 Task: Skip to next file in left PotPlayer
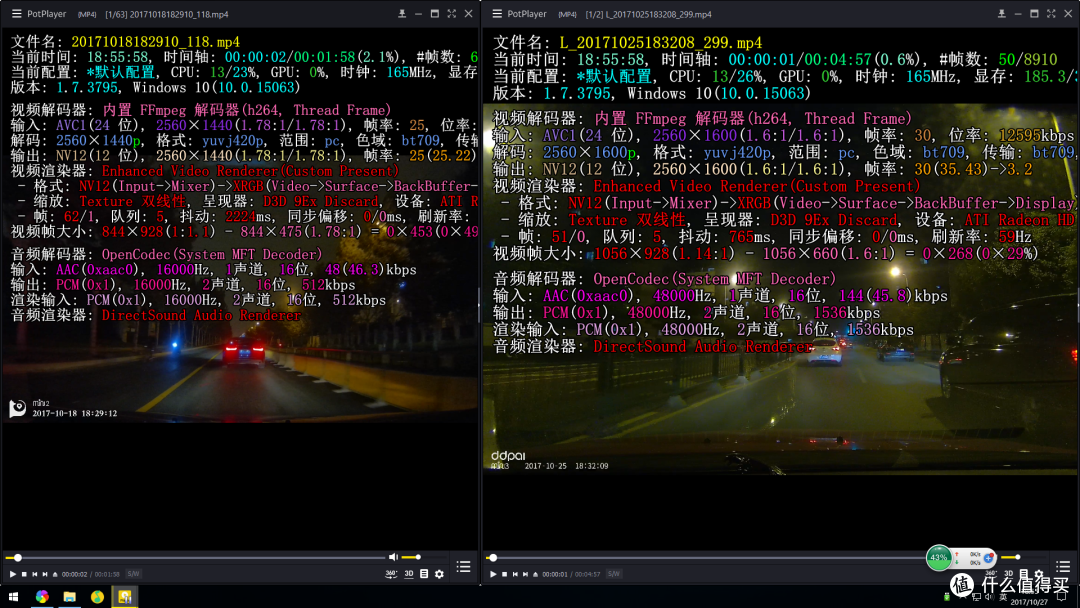(x=45, y=574)
